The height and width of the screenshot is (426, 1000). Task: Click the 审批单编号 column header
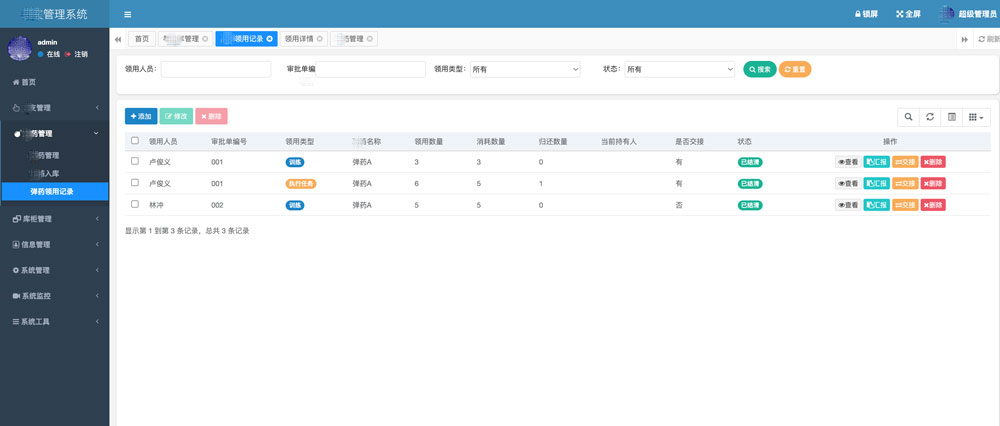(229, 142)
